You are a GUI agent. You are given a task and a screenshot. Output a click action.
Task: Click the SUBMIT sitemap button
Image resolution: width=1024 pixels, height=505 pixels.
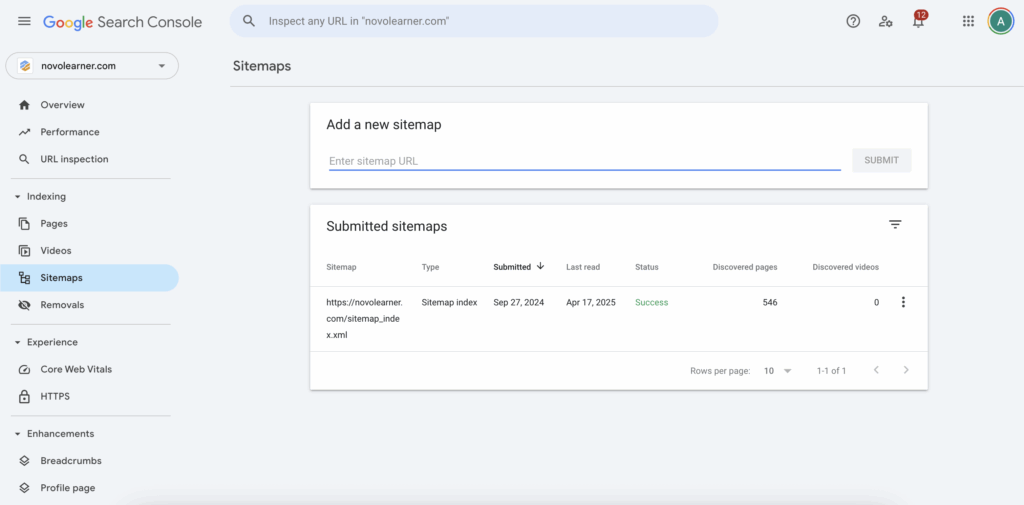(x=882, y=160)
